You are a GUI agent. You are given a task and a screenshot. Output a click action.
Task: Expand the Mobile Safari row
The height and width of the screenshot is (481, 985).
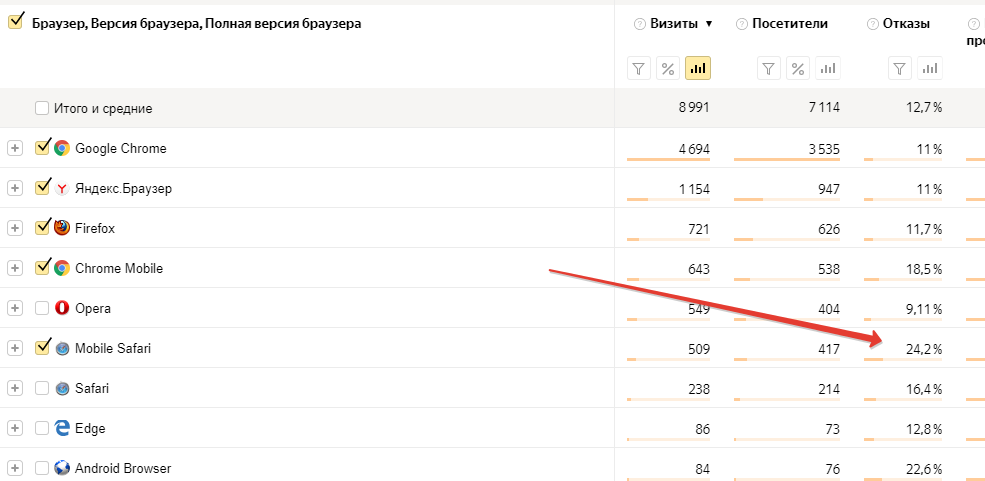14,348
